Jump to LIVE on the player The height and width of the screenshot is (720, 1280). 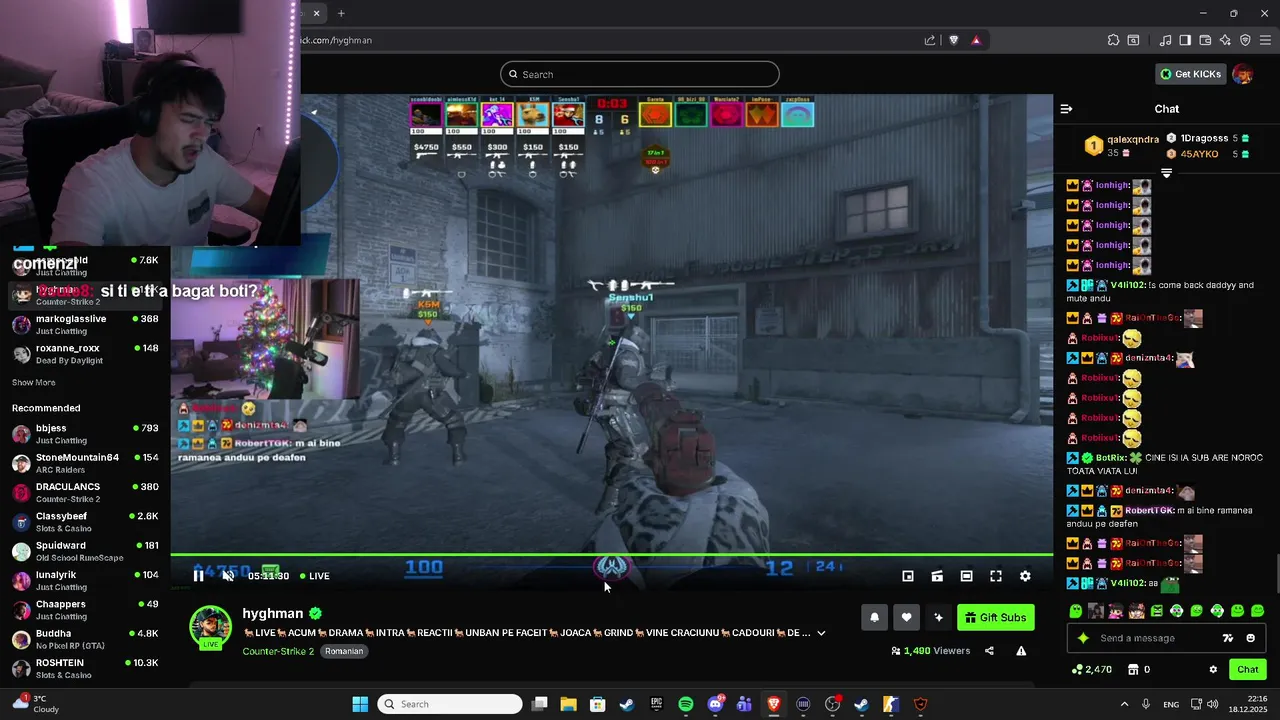pyautogui.click(x=314, y=576)
